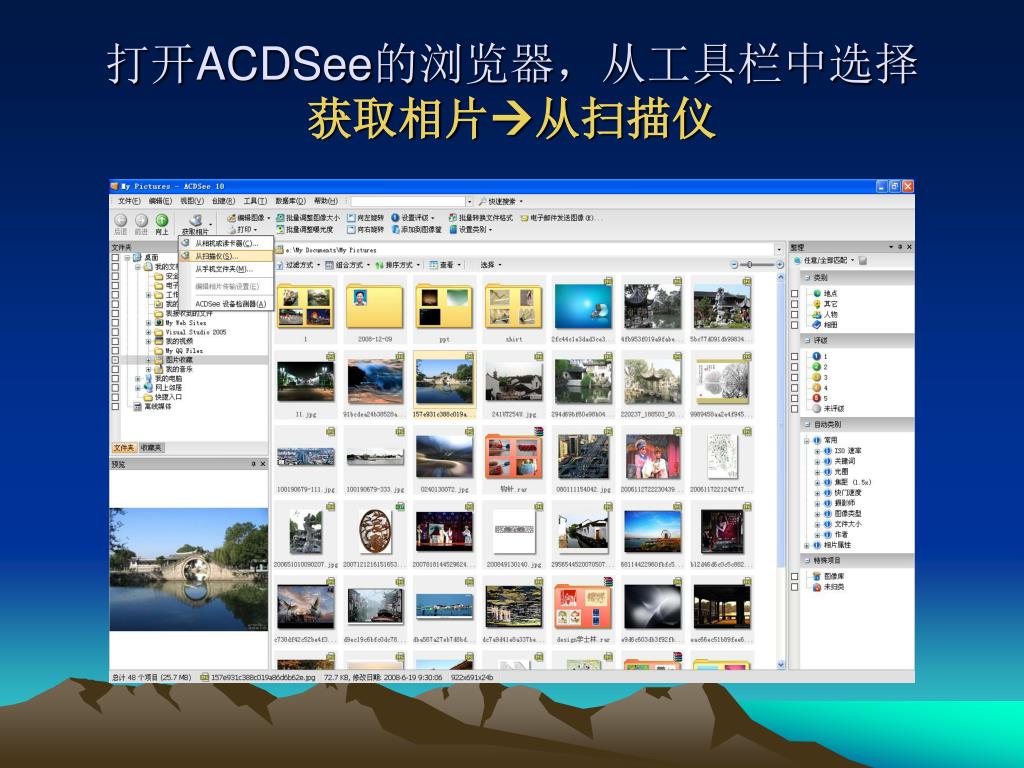
Task: Select the 11.jpg night street thumbnail
Action: tap(306, 386)
